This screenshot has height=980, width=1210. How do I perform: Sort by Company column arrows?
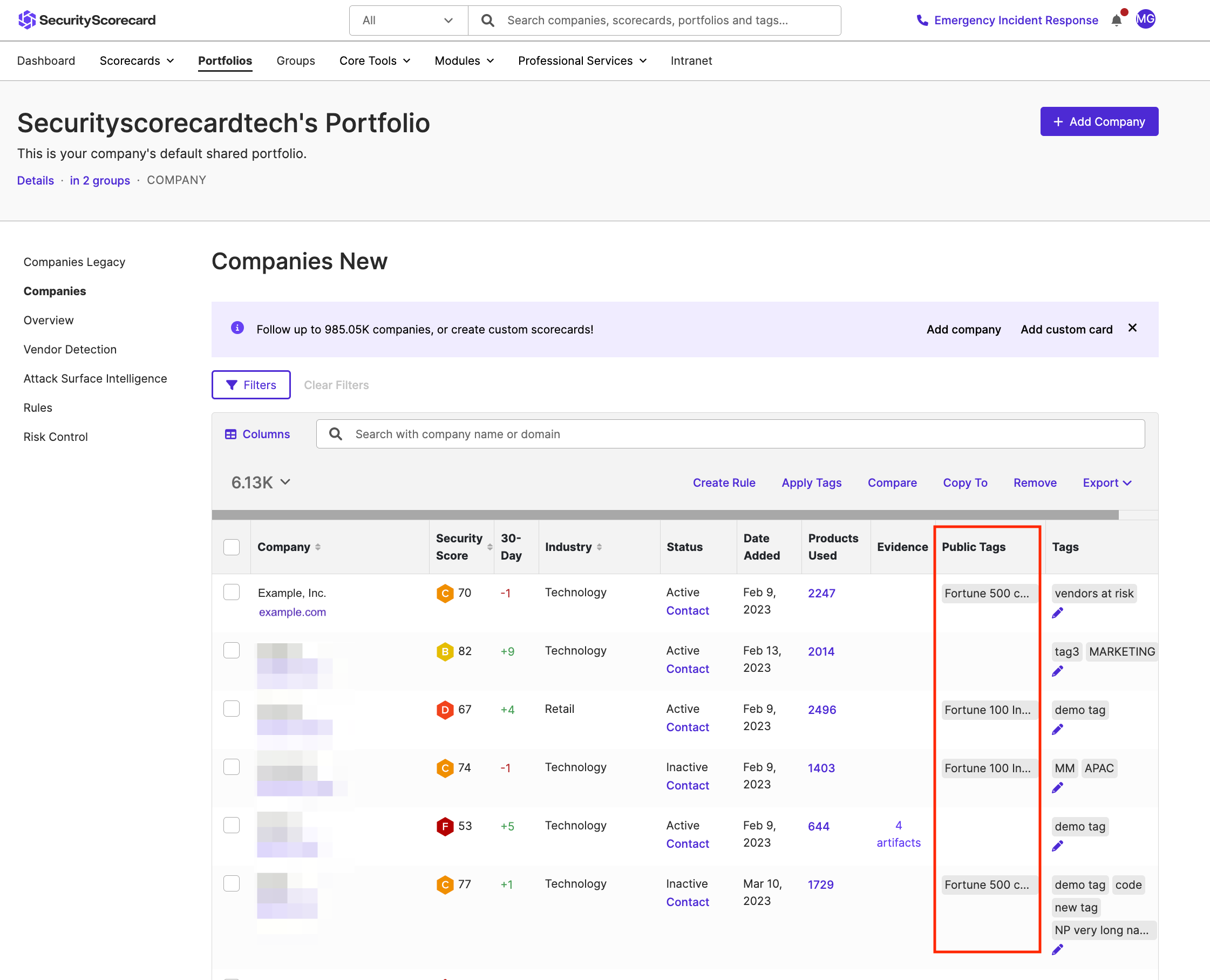pos(318,547)
